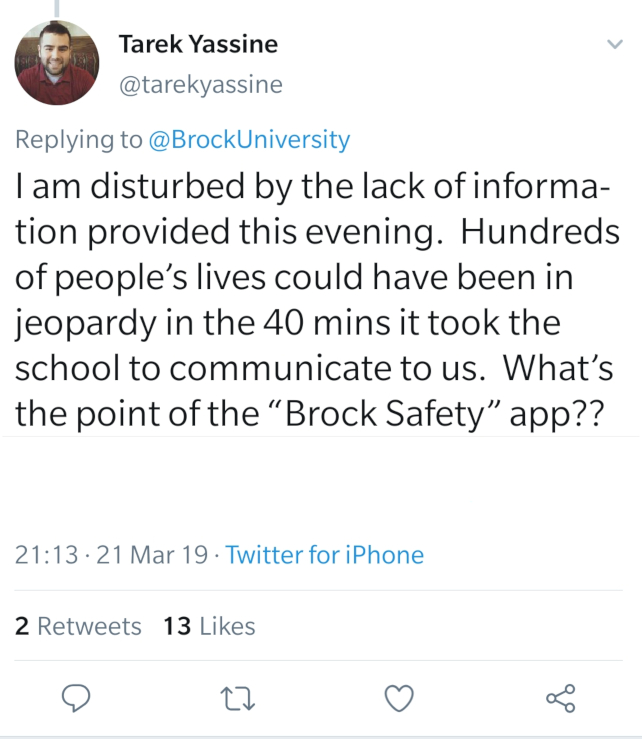Click the Tarek Yassine display name
Screen dimensions: 642x739
pos(198,44)
